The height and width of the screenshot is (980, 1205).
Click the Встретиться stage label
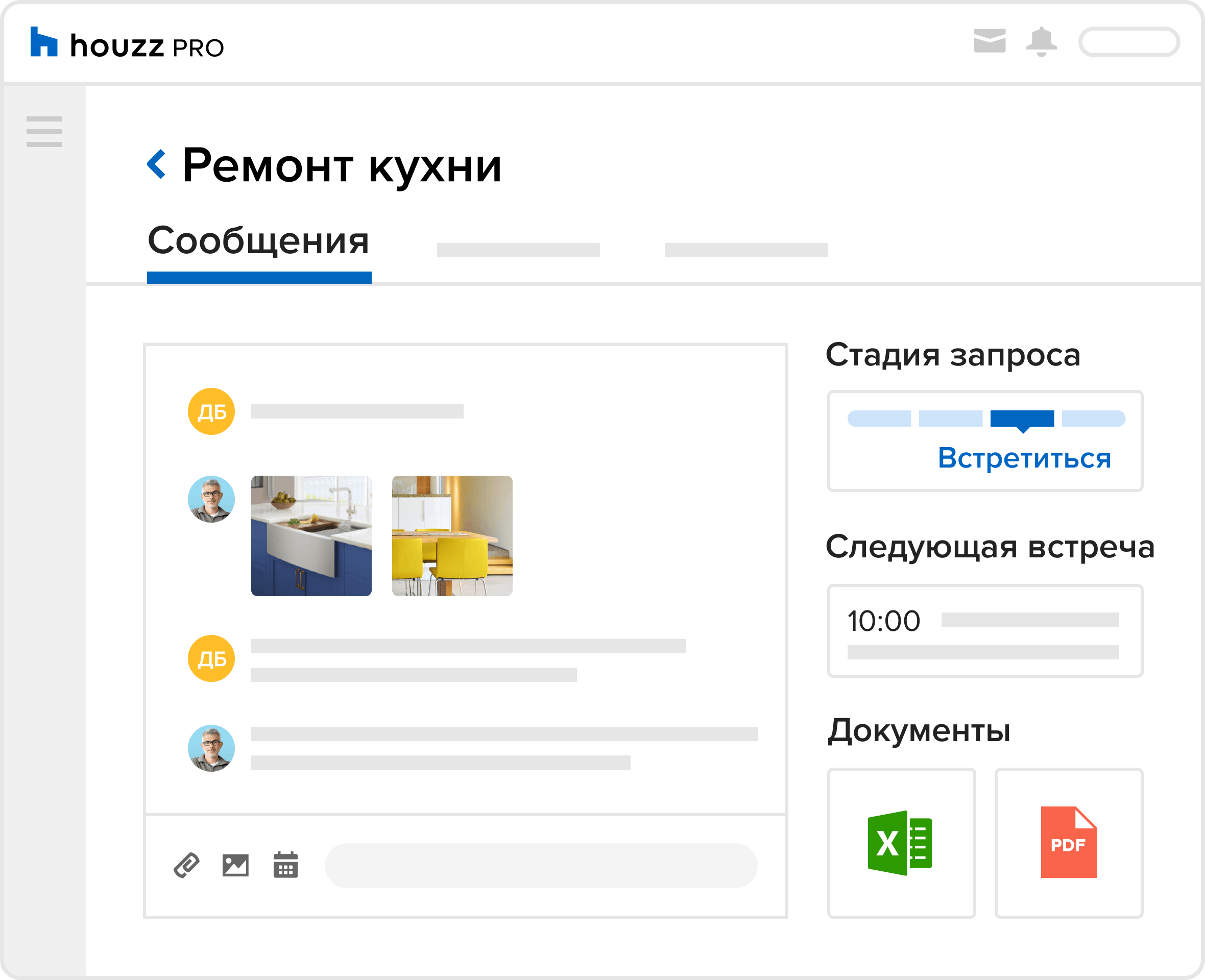point(1024,458)
